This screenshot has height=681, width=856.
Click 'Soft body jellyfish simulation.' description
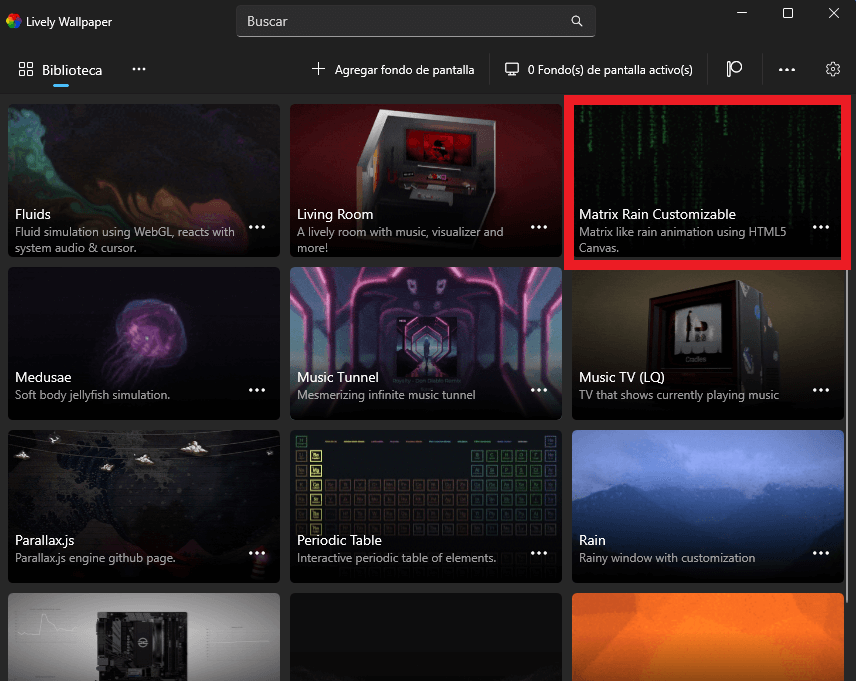pyautogui.click(x=92, y=395)
